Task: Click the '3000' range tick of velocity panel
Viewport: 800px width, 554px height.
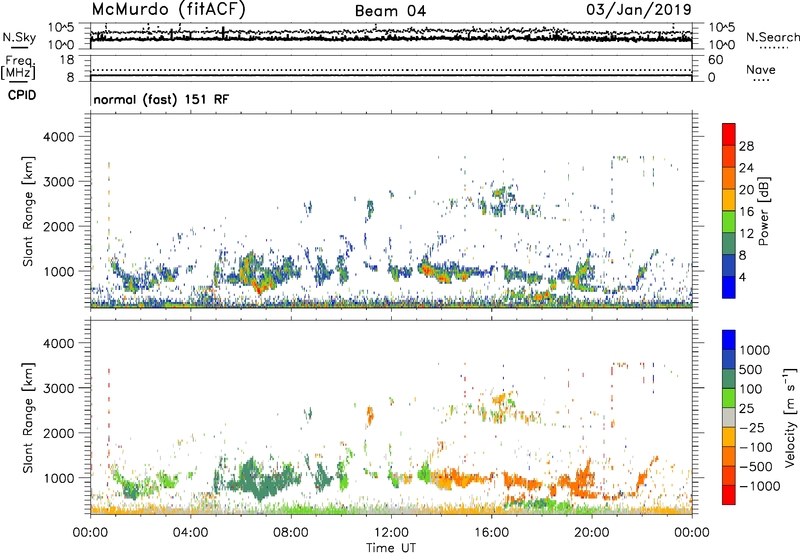Action: click(58, 388)
